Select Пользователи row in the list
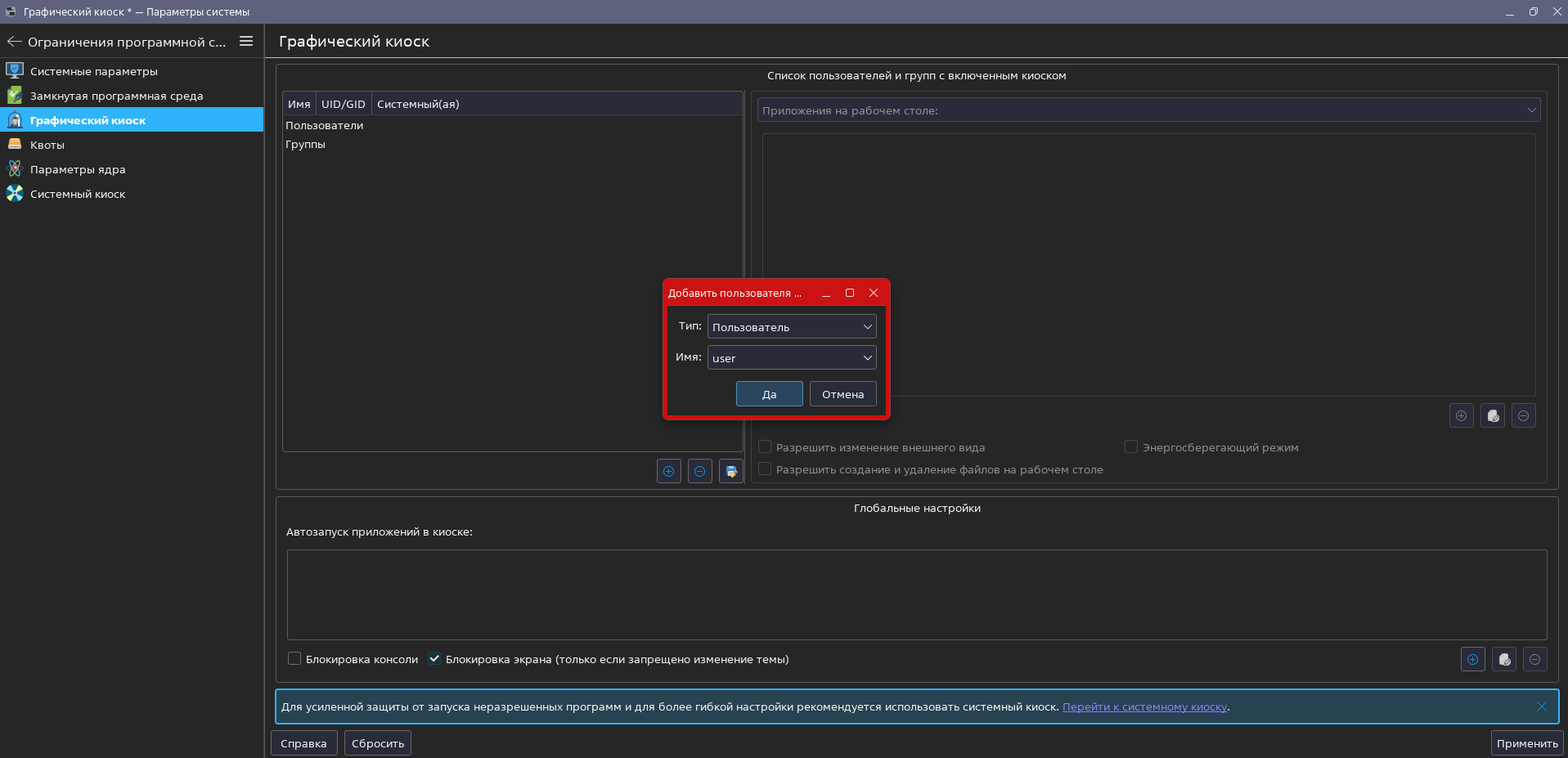 324,125
